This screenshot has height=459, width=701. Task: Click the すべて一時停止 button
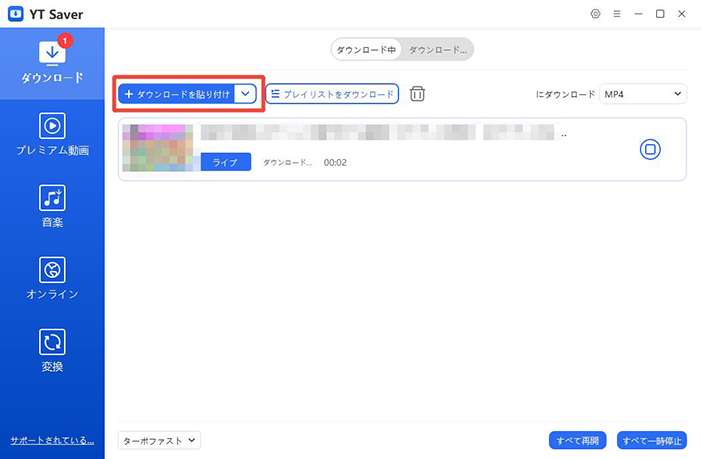tap(651, 441)
